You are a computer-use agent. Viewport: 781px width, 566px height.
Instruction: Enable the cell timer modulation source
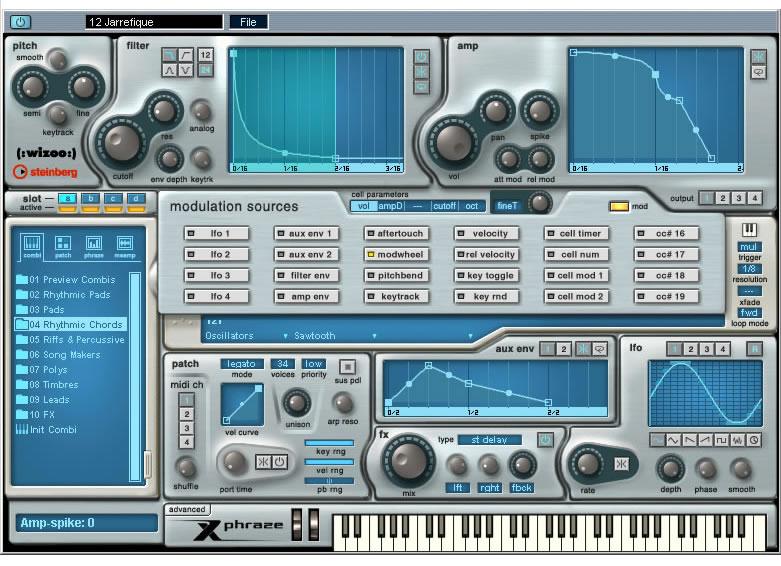pyautogui.click(x=576, y=233)
